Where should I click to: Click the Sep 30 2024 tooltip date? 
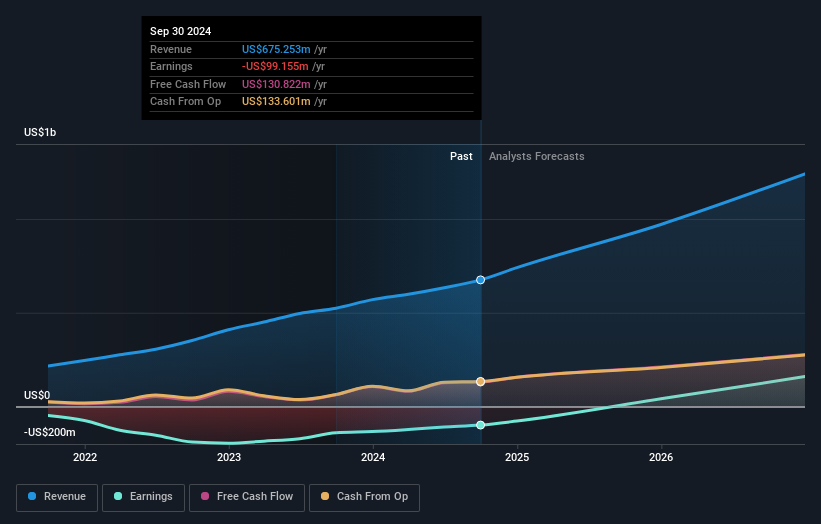181,31
